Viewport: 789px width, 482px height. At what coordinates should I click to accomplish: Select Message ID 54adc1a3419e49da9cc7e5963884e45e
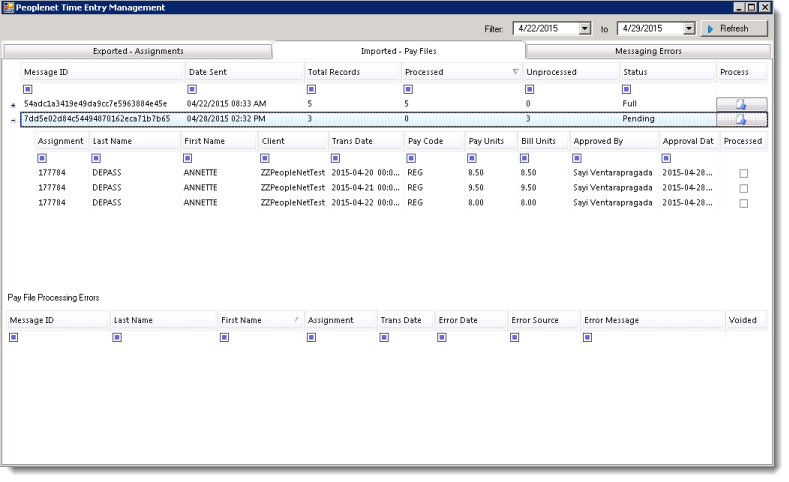(96, 104)
